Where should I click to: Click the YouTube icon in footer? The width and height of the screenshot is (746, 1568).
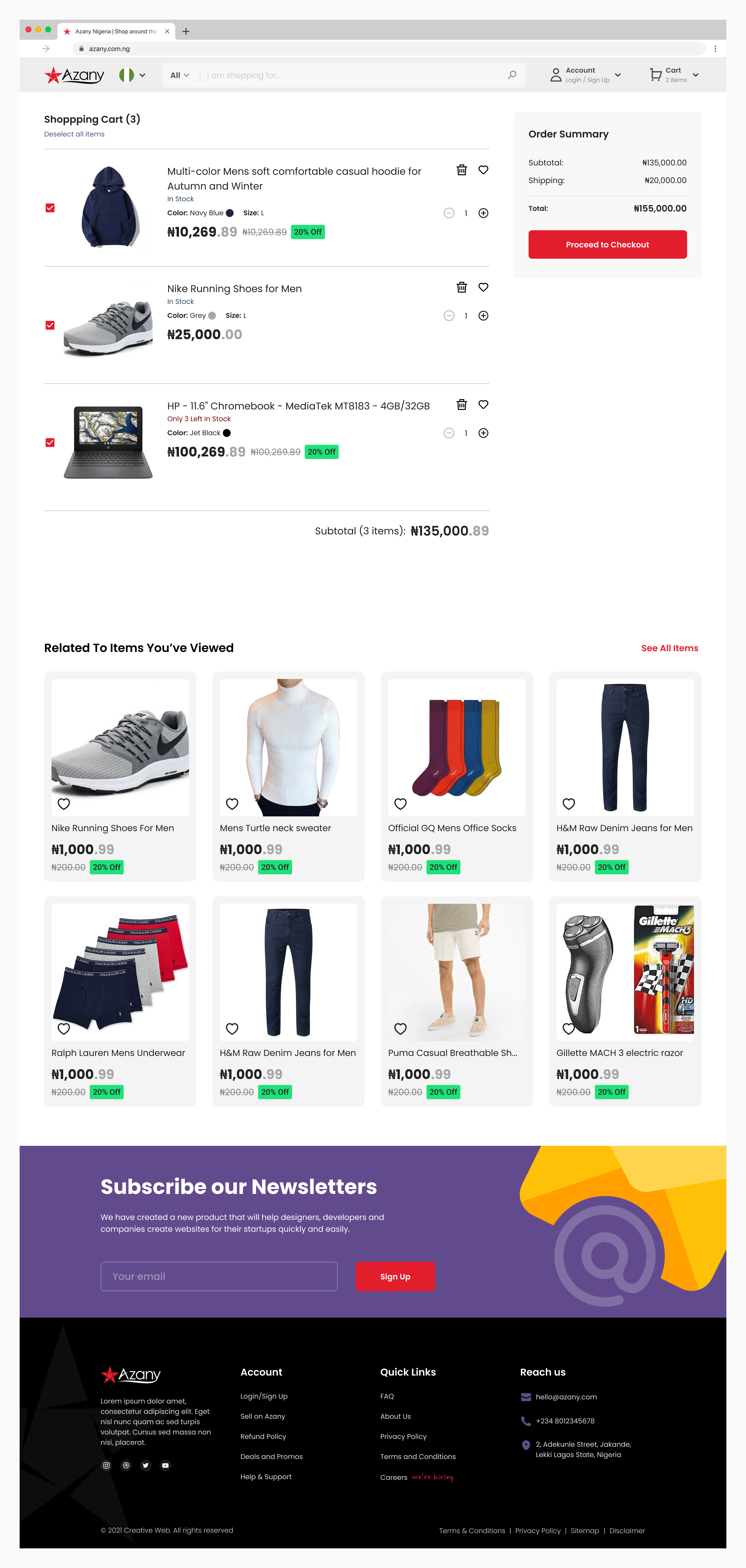pyautogui.click(x=165, y=1465)
